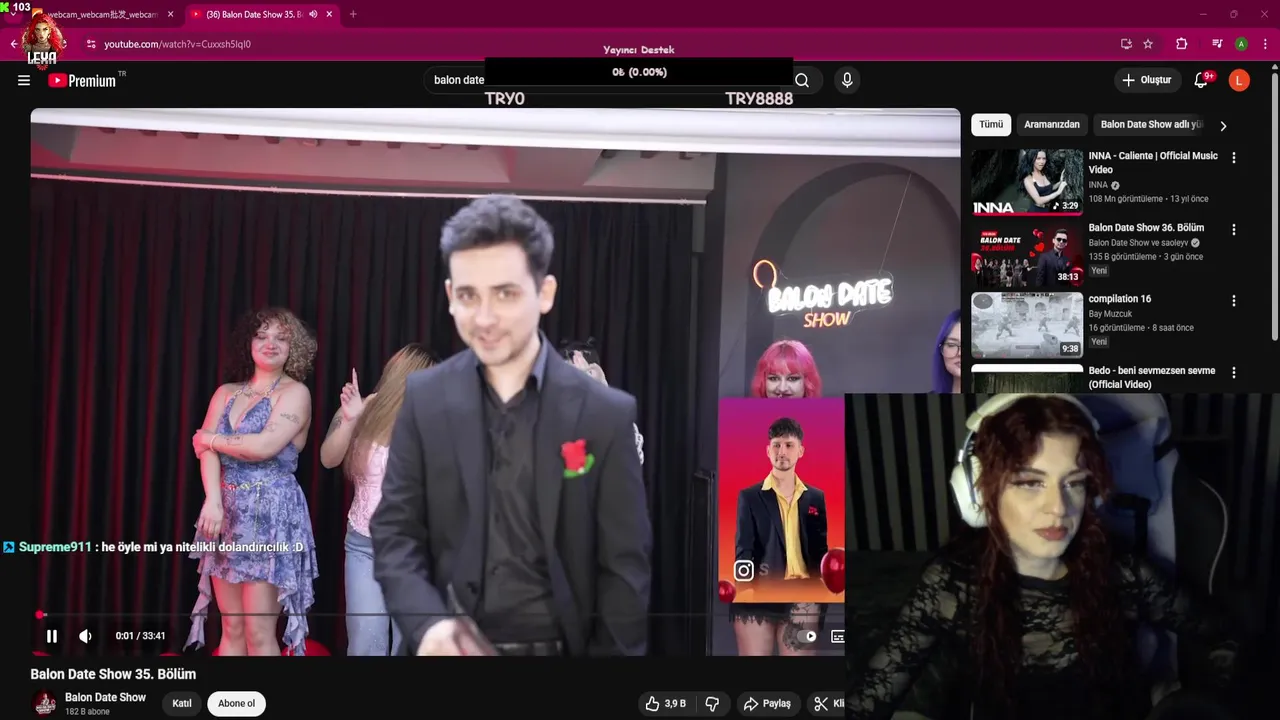Screen dimensions: 1280x720
Task: Open the account avatar menu
Action: pos(1239,80)
